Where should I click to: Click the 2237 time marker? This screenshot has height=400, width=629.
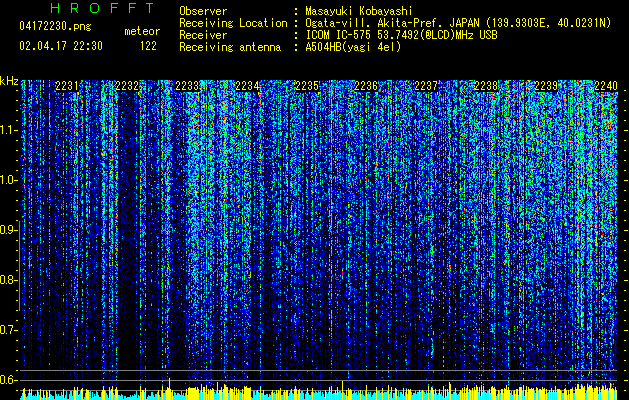426,86
